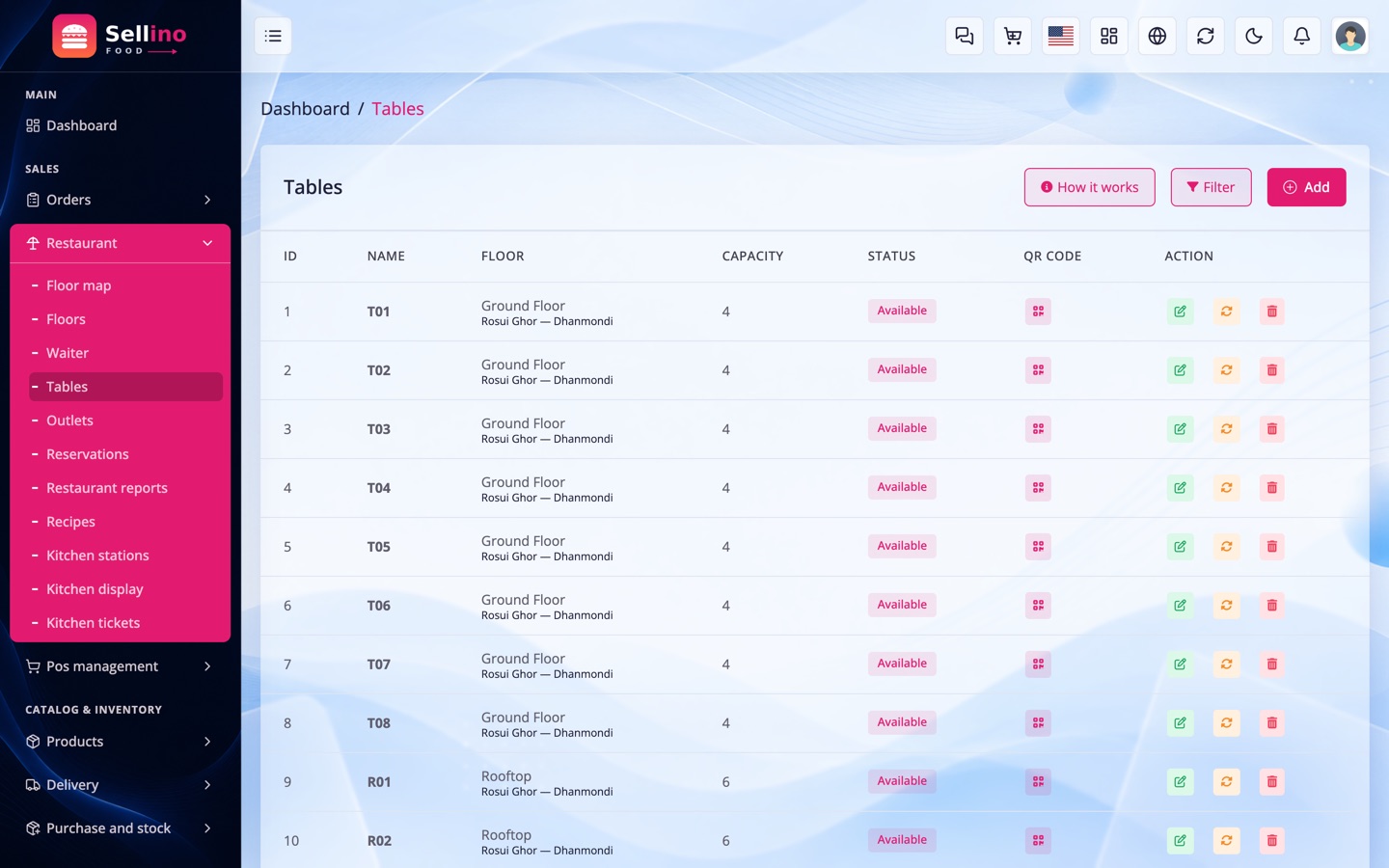
Task: Open the chat messages icon
Action: [965, 36]
